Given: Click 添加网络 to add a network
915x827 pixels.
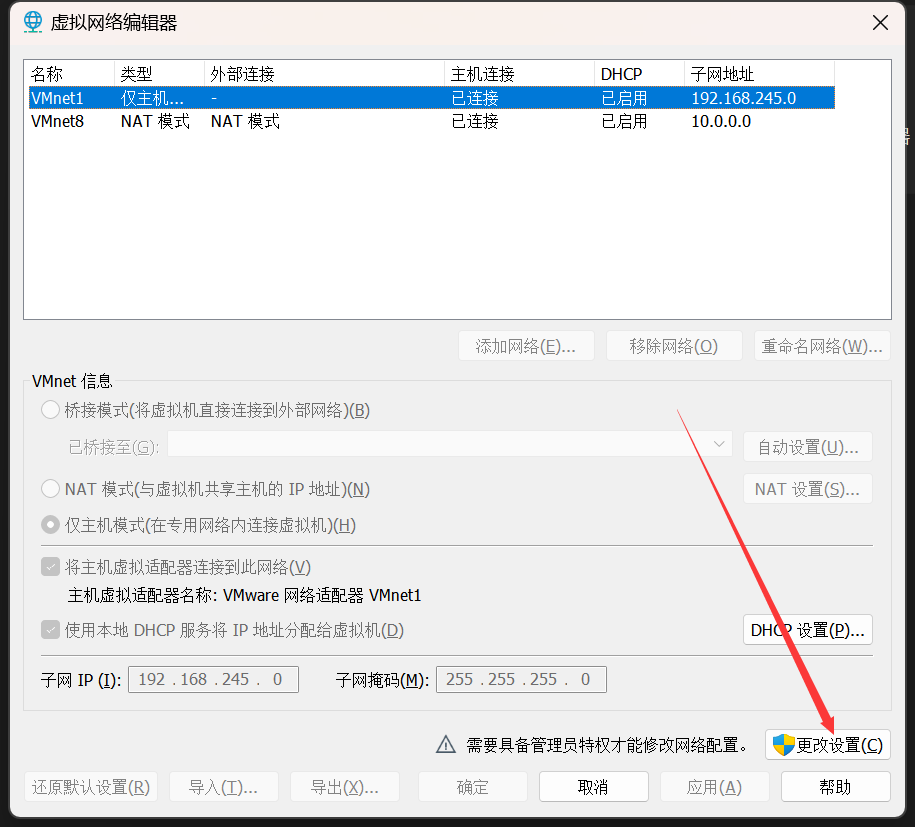Looking at the screenshot, I should (x=525, y=345).
